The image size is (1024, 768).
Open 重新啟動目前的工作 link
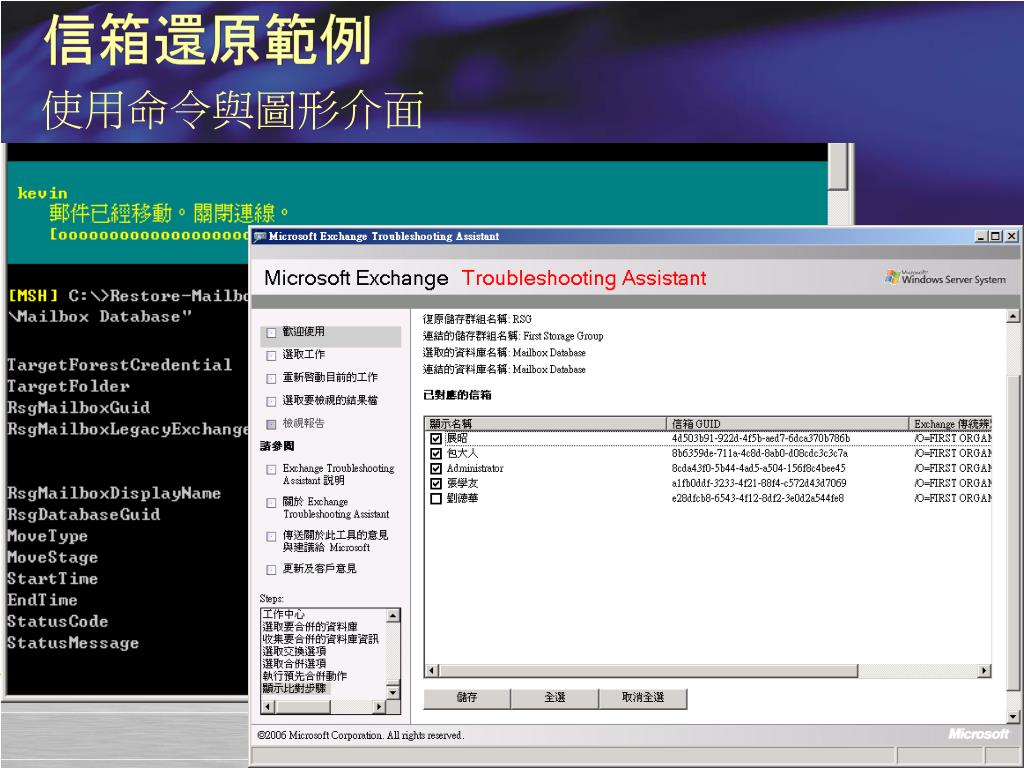coord(330,377)
